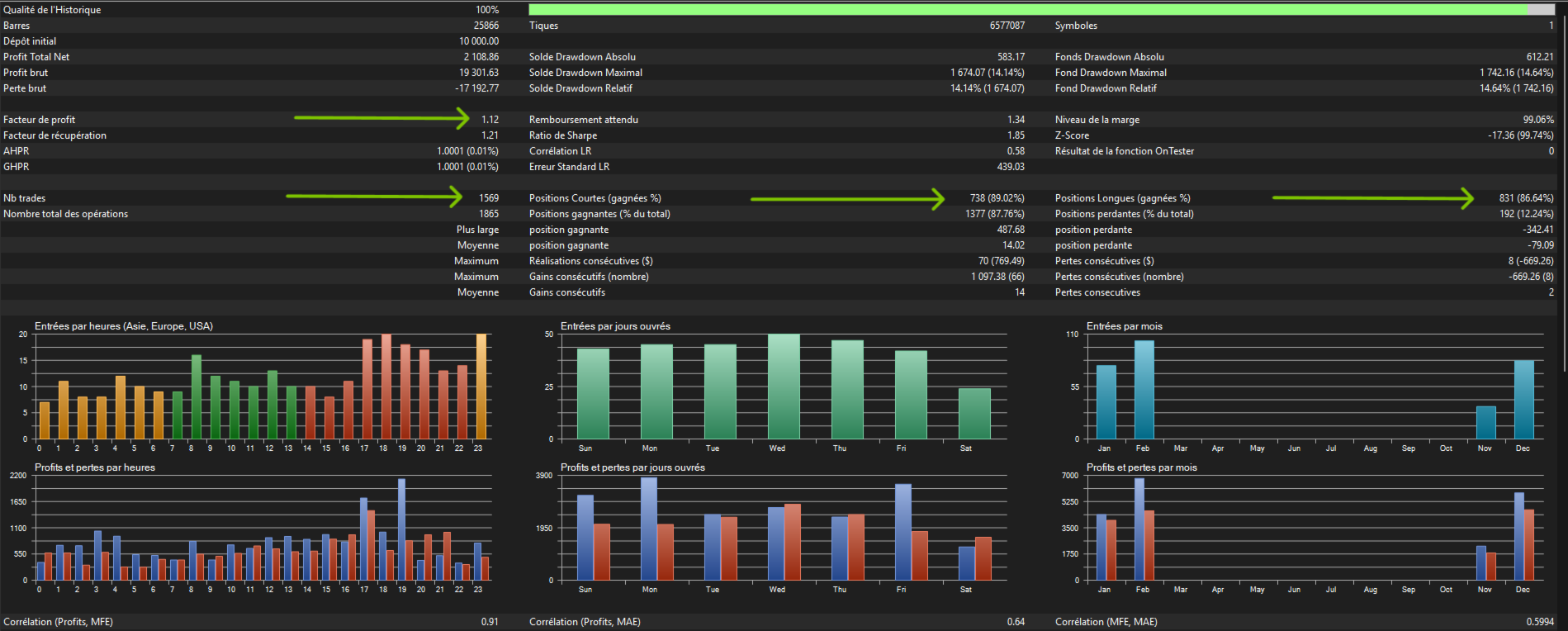Click hour 19 blue bar in Profits et pertes par heures
Image resolution: width=1568 pixels, height=631 pixels.
pos(401,529)
